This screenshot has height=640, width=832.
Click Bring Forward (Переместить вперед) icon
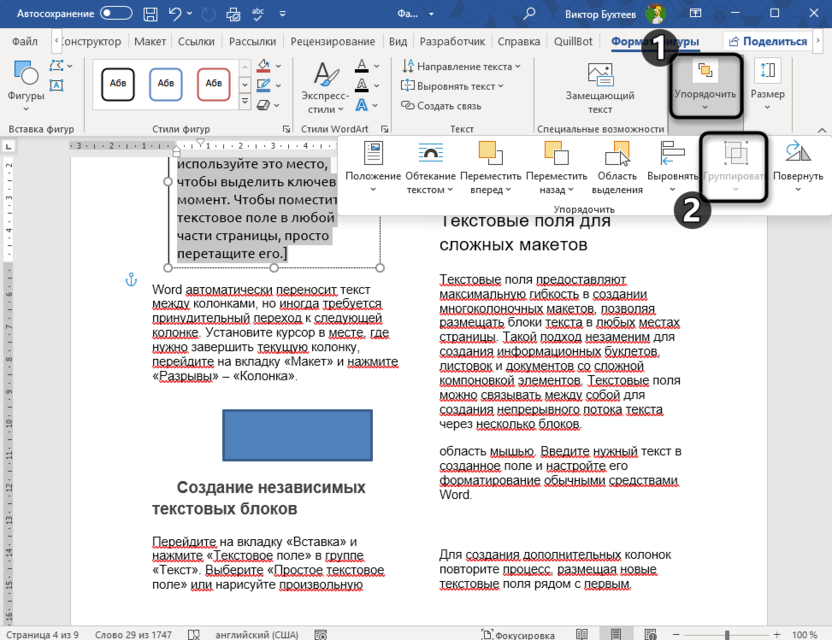490,155
